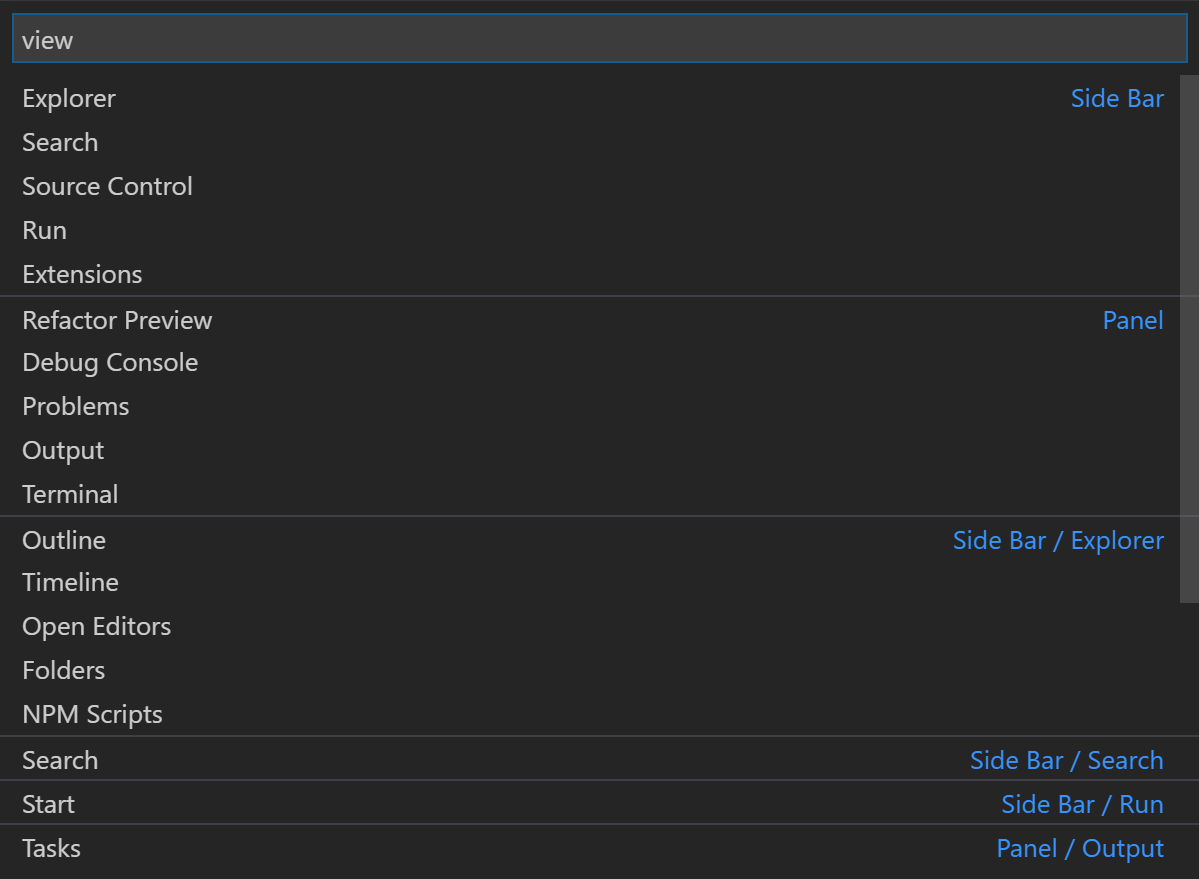Pick the Open Editors view
Image resolution: width=1199 pixels, height=879 pixels.
pyautogui.click(x=96, y=626)
